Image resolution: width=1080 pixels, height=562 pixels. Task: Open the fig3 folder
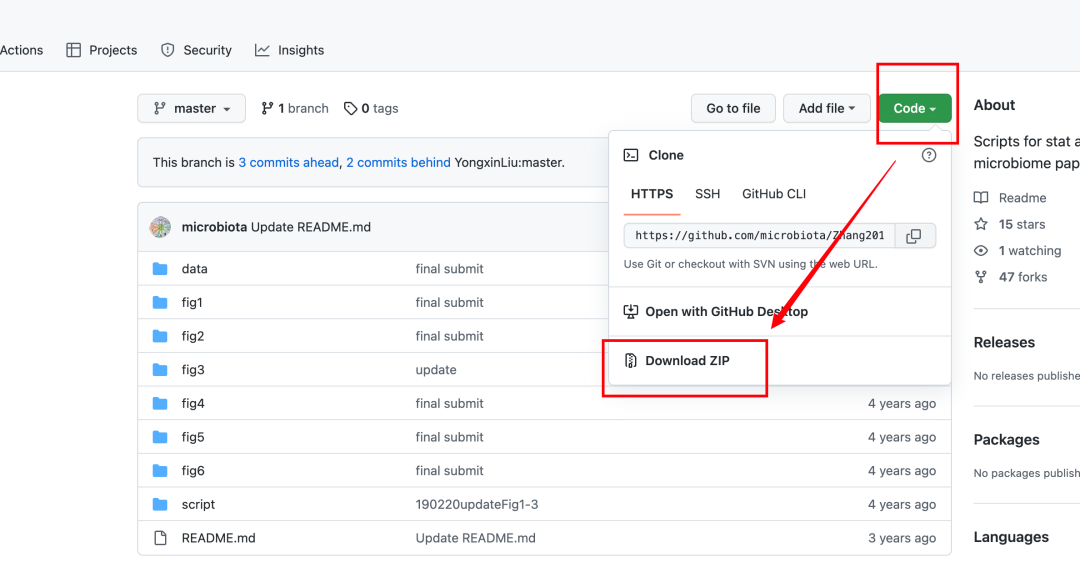[193, 370]
